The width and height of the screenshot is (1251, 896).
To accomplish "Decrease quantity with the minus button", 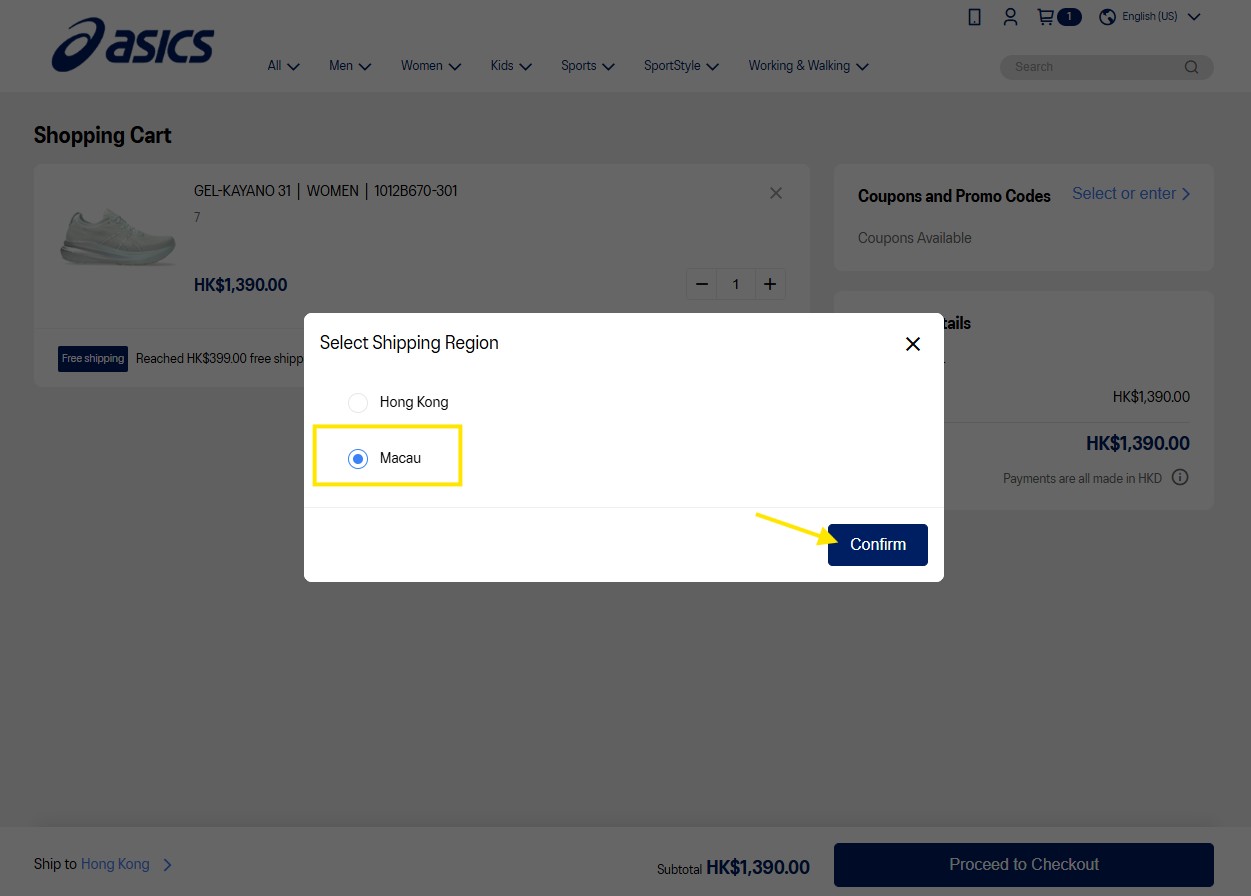I will (702, 284).
